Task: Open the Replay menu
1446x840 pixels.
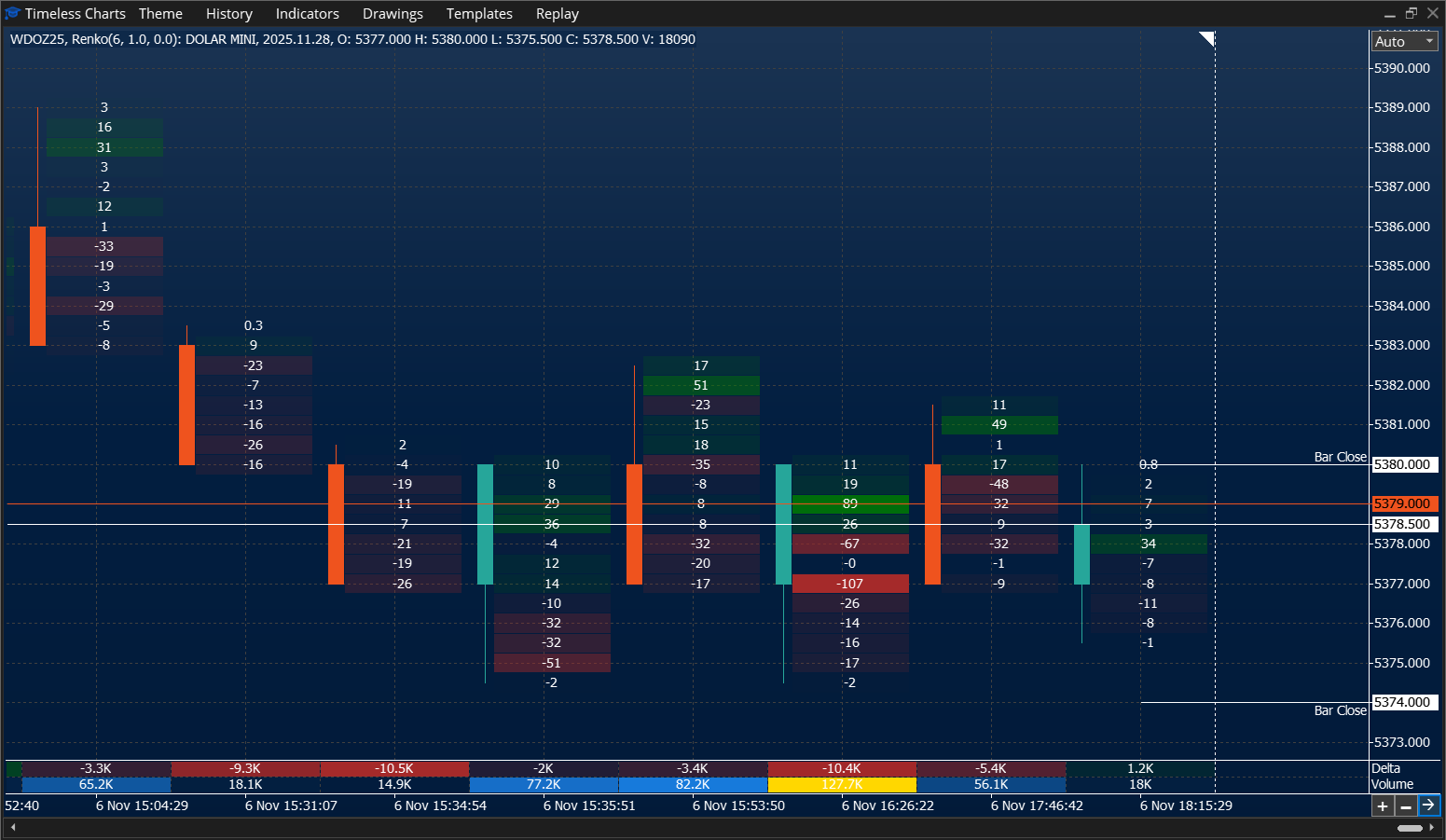Action: click(x=557, y=13)
